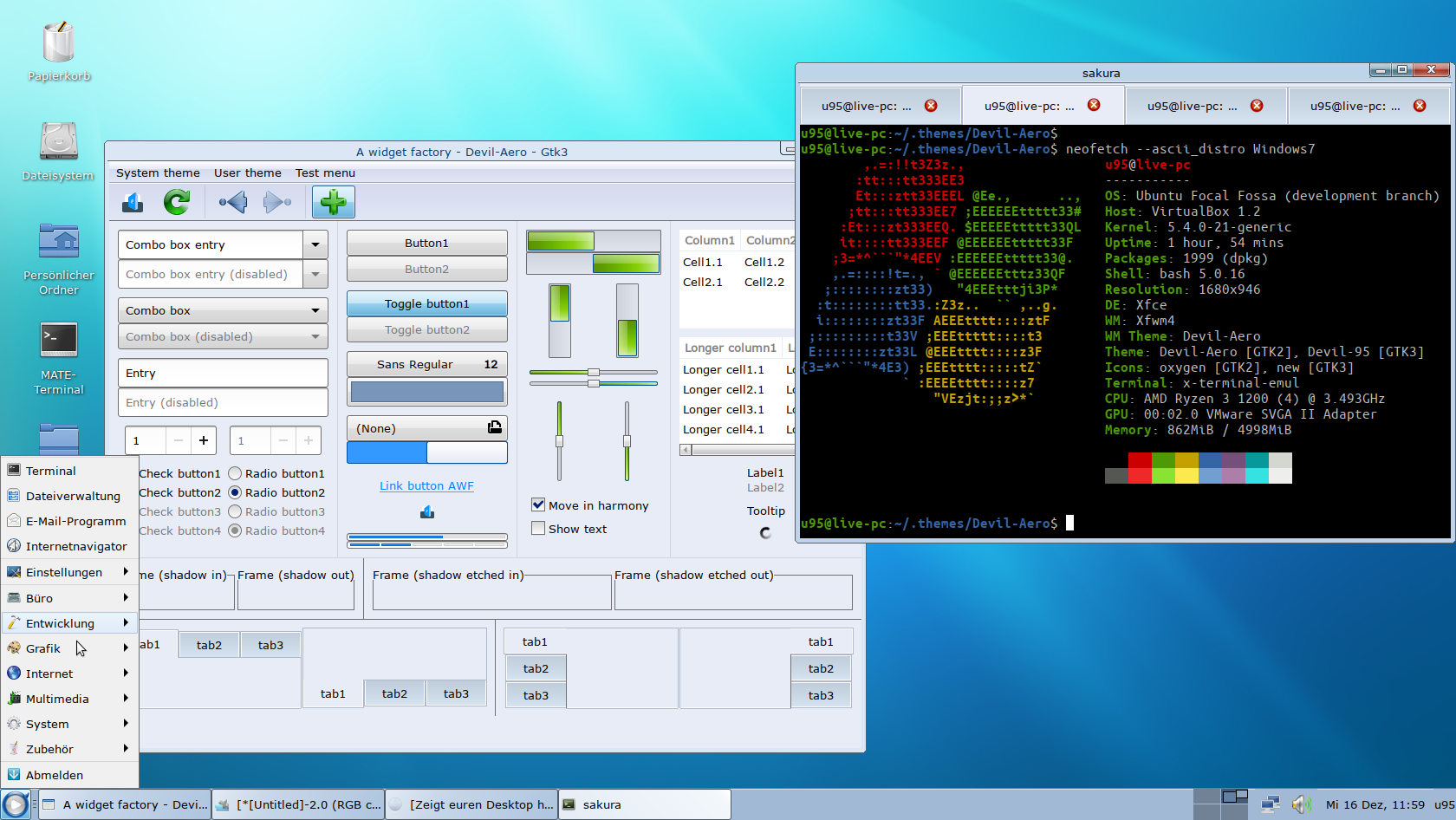Click the green refresh toolbar icon
The height and width of the screenshot is (820, 1456).
177,203
